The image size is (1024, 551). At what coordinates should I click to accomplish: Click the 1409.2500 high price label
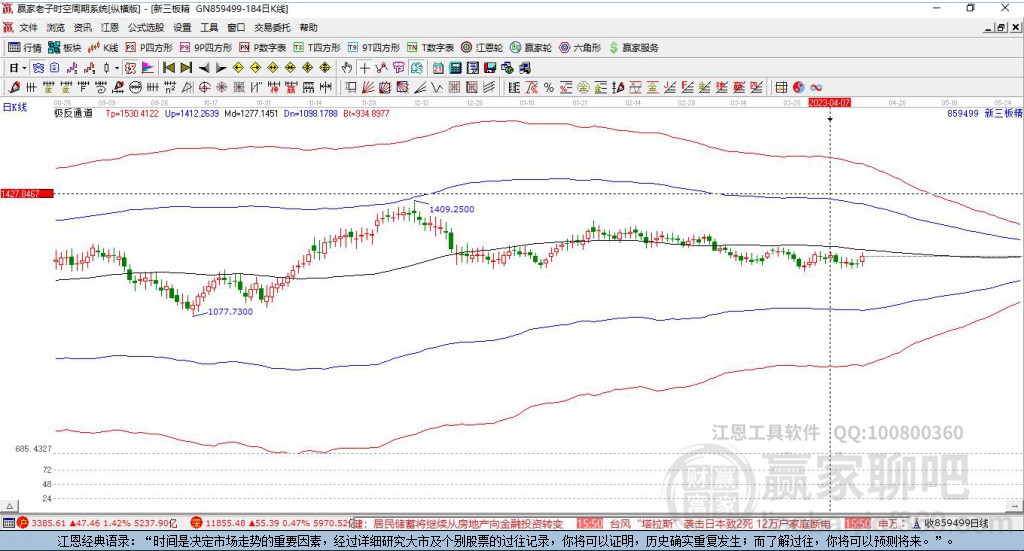coord(452,210)
